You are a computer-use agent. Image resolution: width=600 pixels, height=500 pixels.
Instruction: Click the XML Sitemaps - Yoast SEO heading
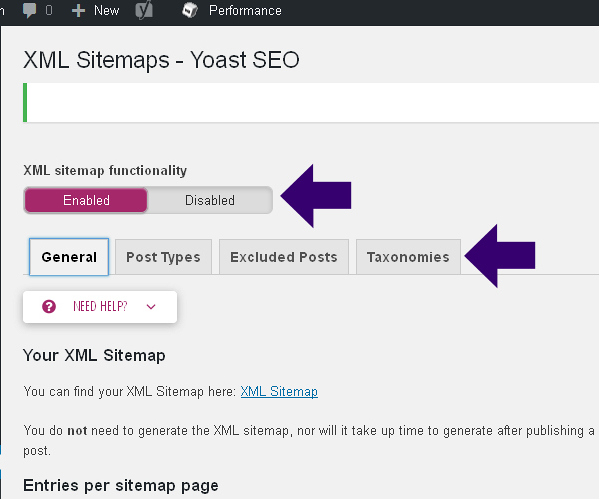(161, 60)
